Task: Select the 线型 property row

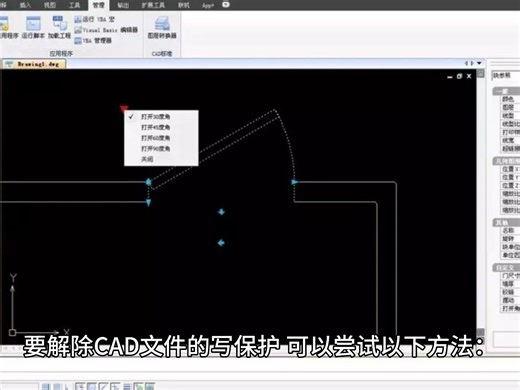Action: 510,116
